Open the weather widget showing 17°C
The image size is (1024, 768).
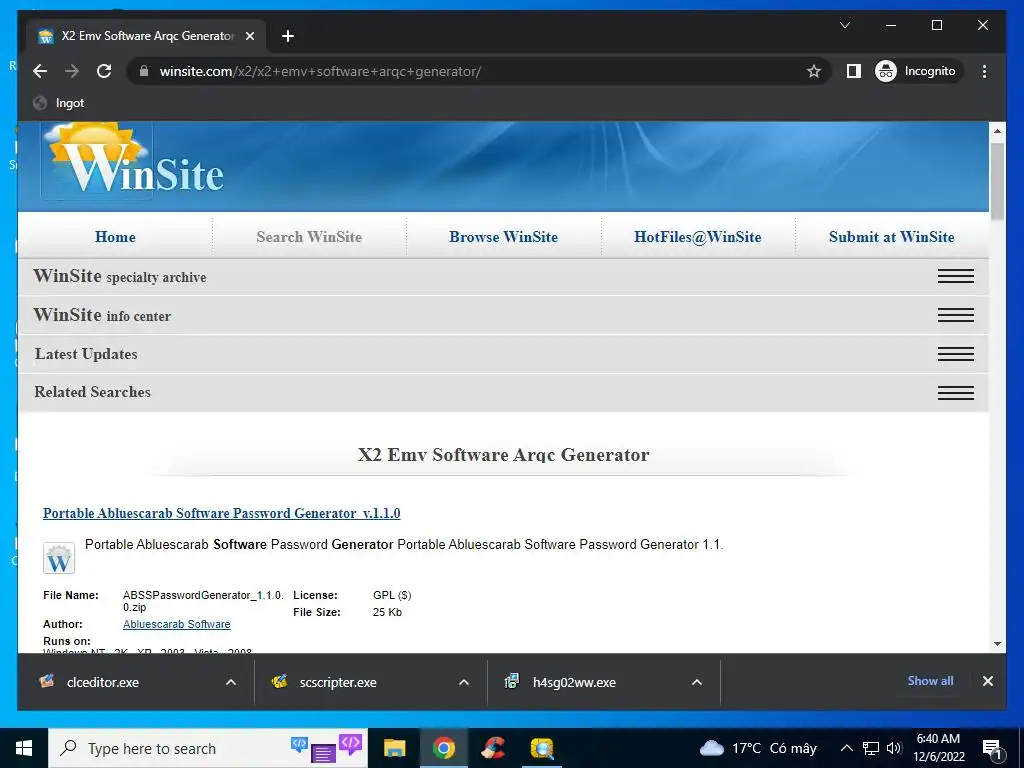pos(758,748)
